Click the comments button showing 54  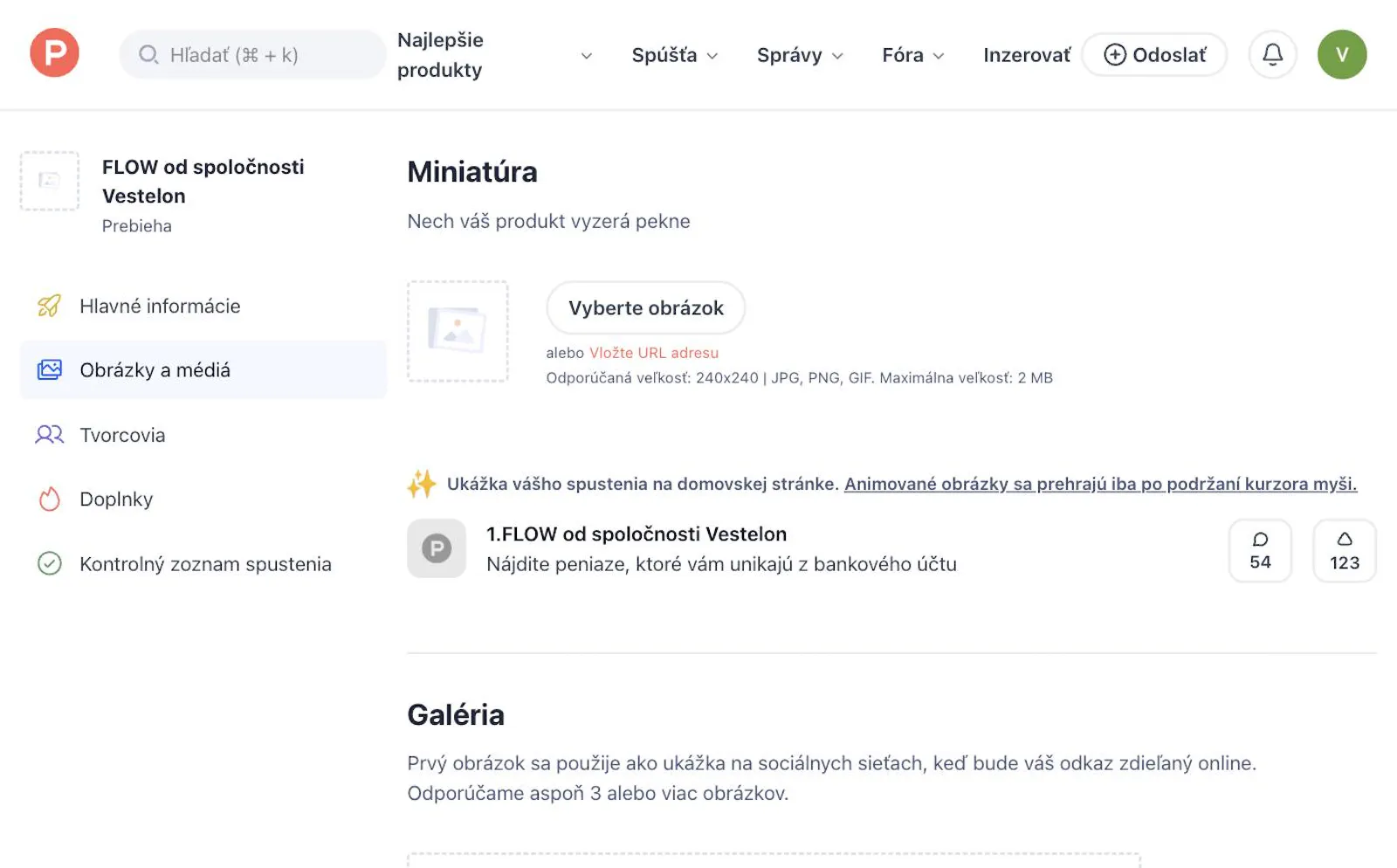click(1260, 550)
